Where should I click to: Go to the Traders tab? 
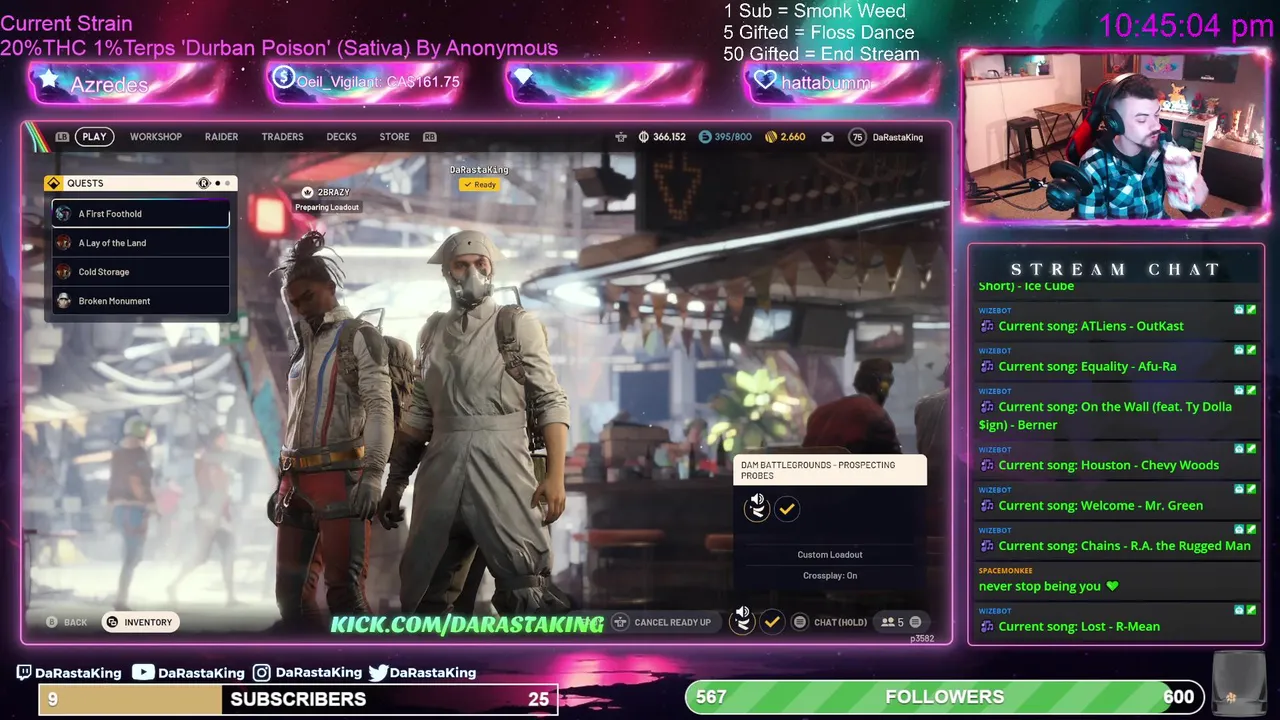click(x=282, y=137)
